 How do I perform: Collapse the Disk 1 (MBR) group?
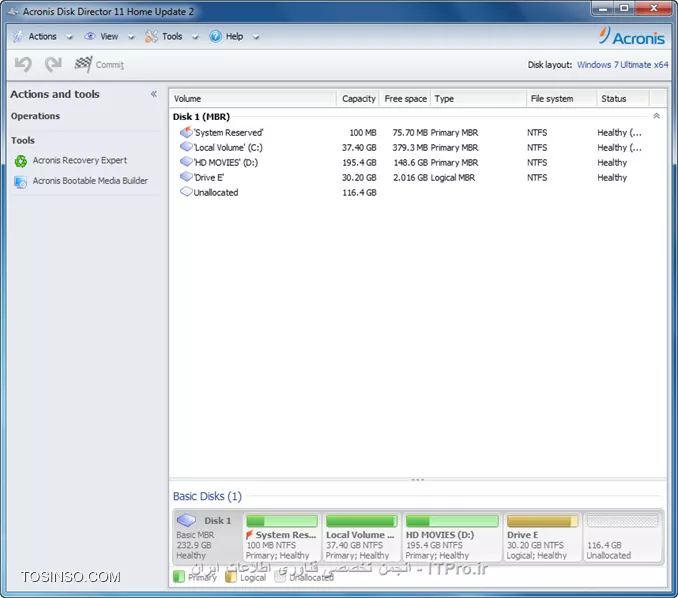[x=656, y=116]
